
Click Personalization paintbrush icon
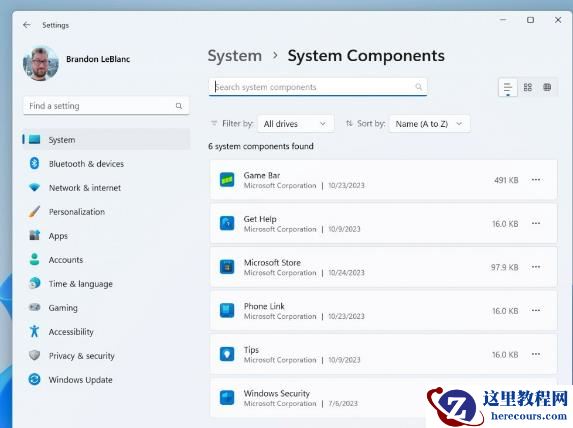click(34, 212)
